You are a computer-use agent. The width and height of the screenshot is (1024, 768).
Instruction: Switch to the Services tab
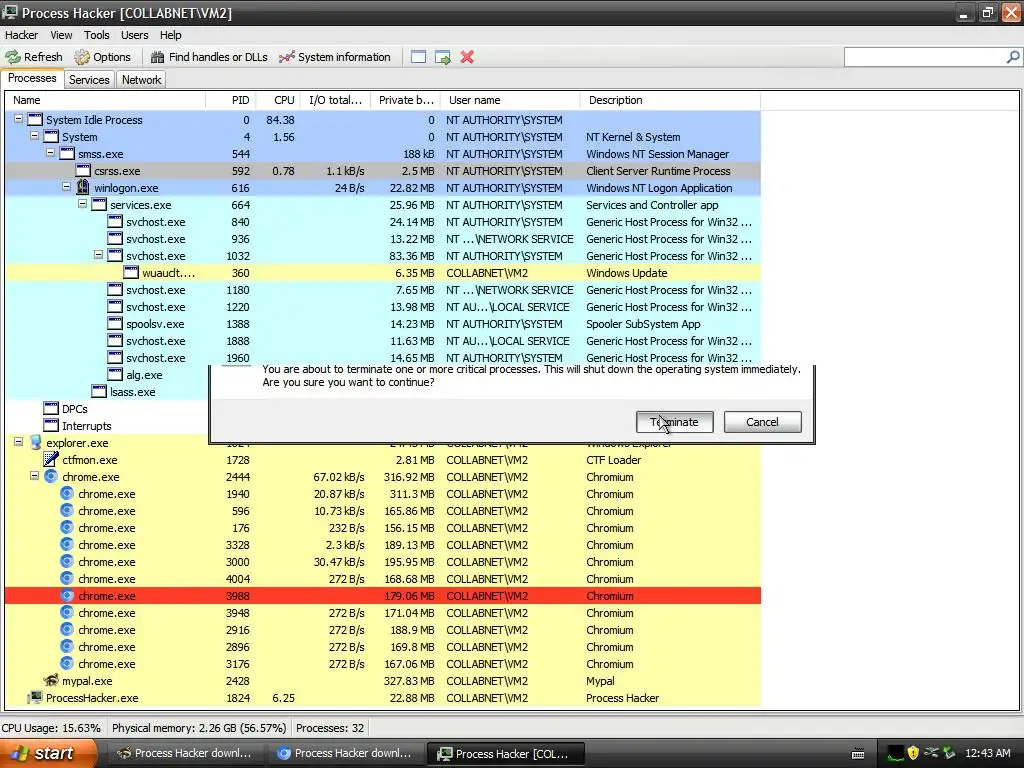pyautogui.click(x=89, y=80)
